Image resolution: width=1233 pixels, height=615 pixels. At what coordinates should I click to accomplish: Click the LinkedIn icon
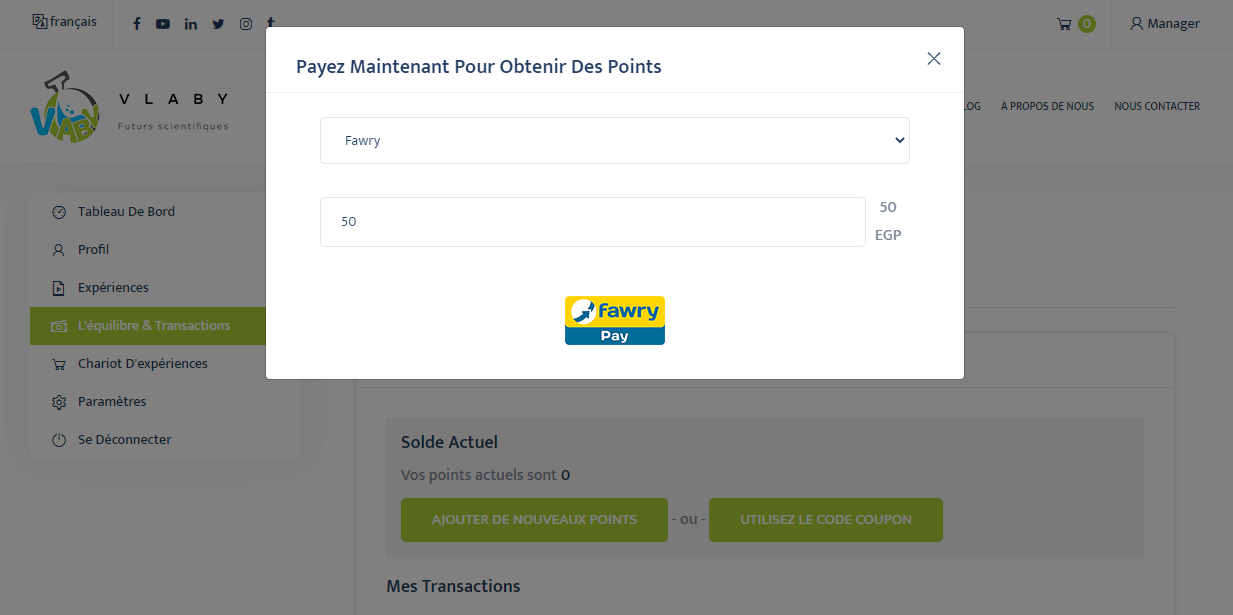coord(191,24)
